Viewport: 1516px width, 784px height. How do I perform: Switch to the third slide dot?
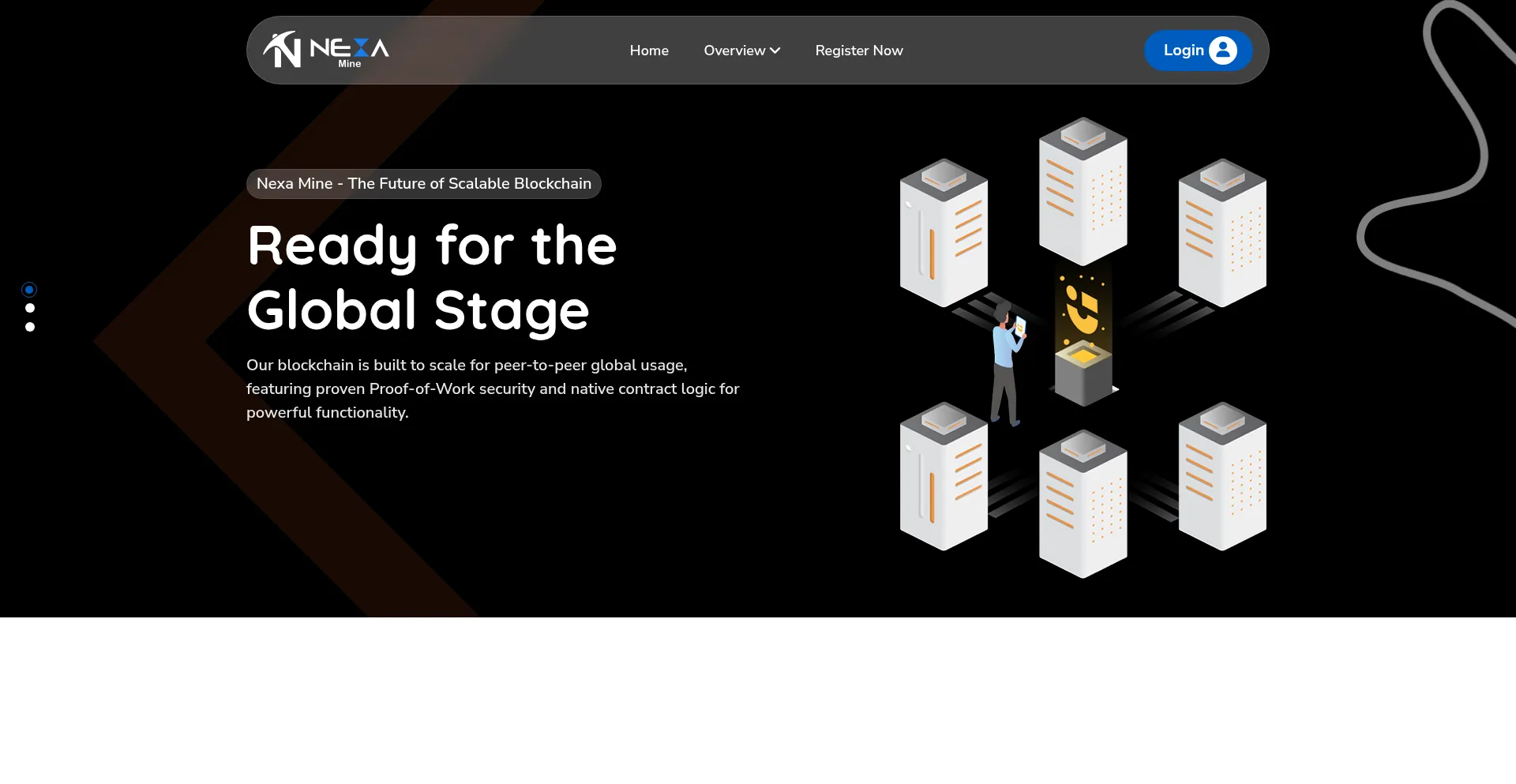pos(30,327)
